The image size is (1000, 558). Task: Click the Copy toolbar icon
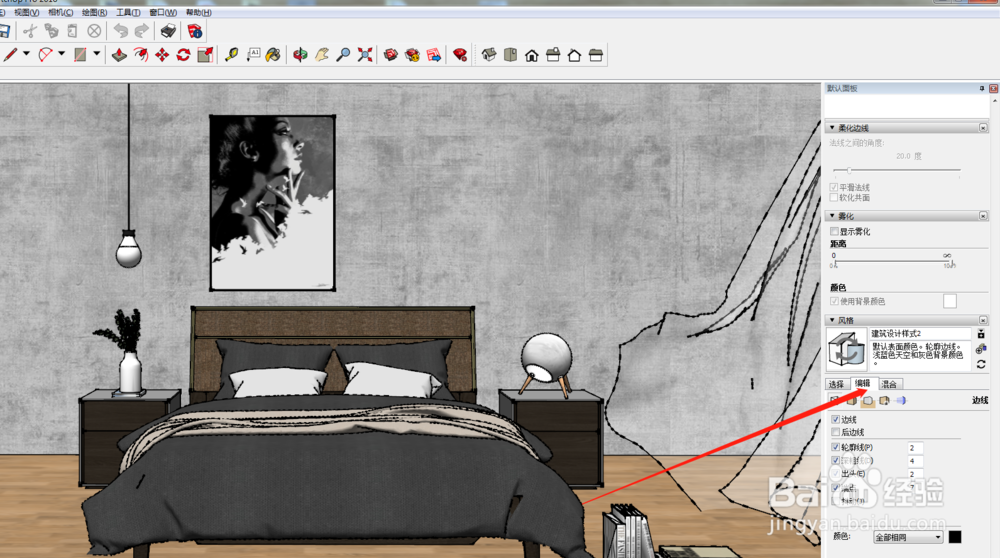coord(51,31)
